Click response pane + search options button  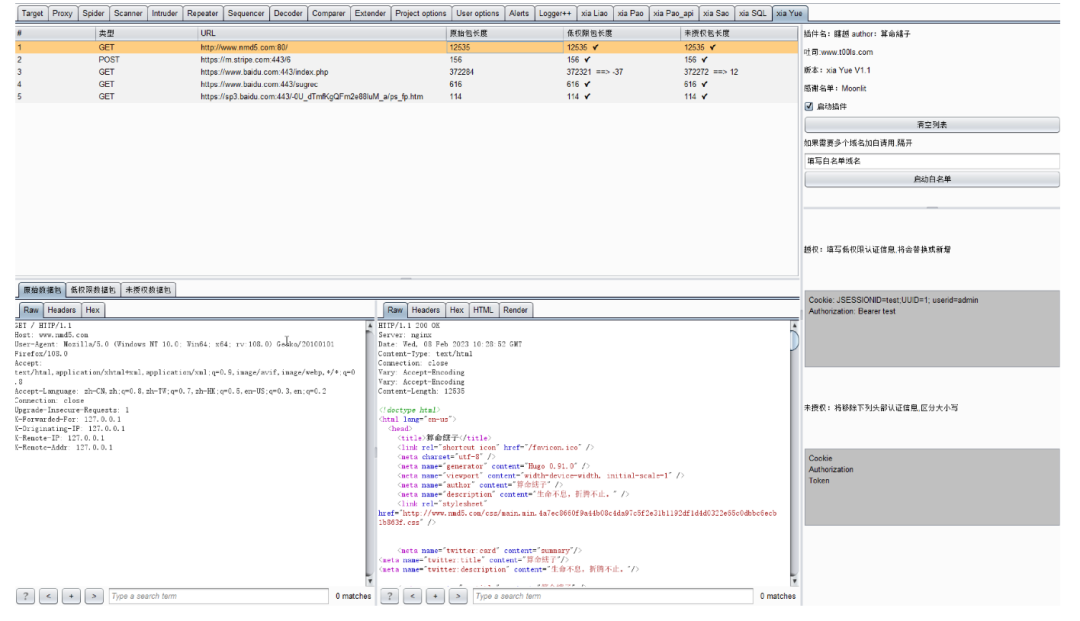pyautogui.click(x=435, y=596)
